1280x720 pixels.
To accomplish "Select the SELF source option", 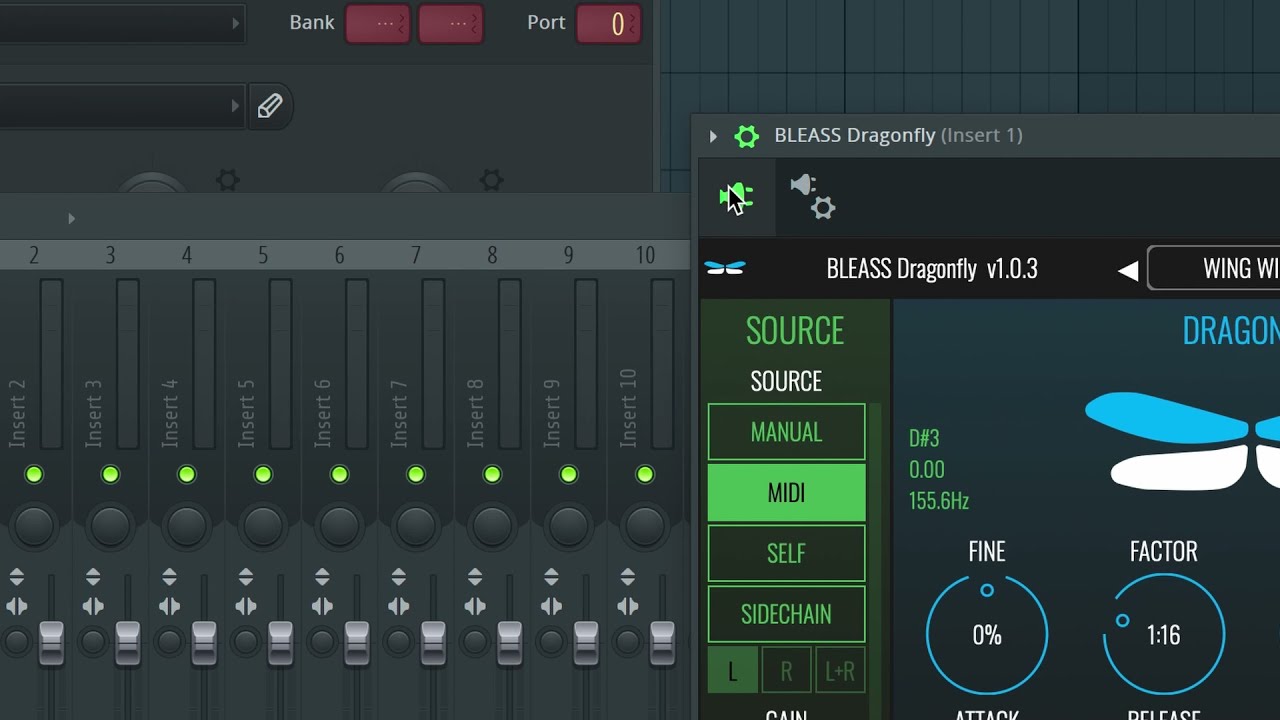I will pyautogui.click(x=786, y=553).
